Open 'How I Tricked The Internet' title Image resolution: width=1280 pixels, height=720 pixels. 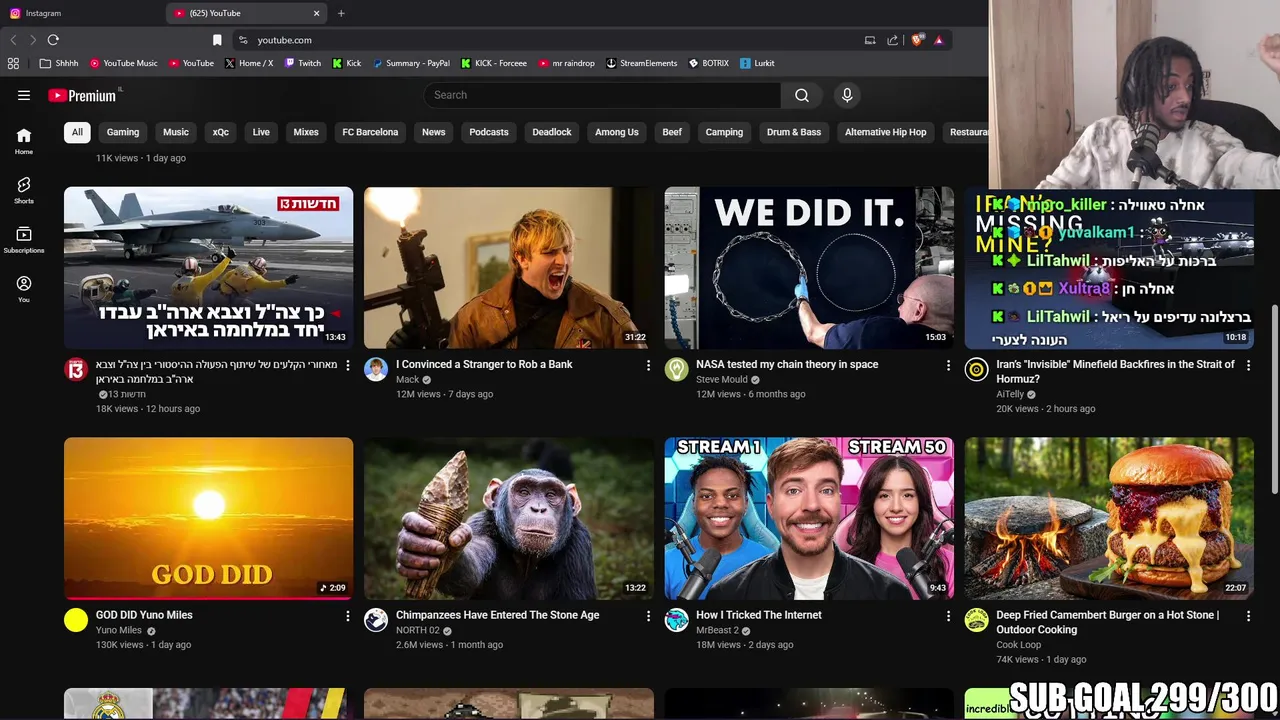point(759,616)
